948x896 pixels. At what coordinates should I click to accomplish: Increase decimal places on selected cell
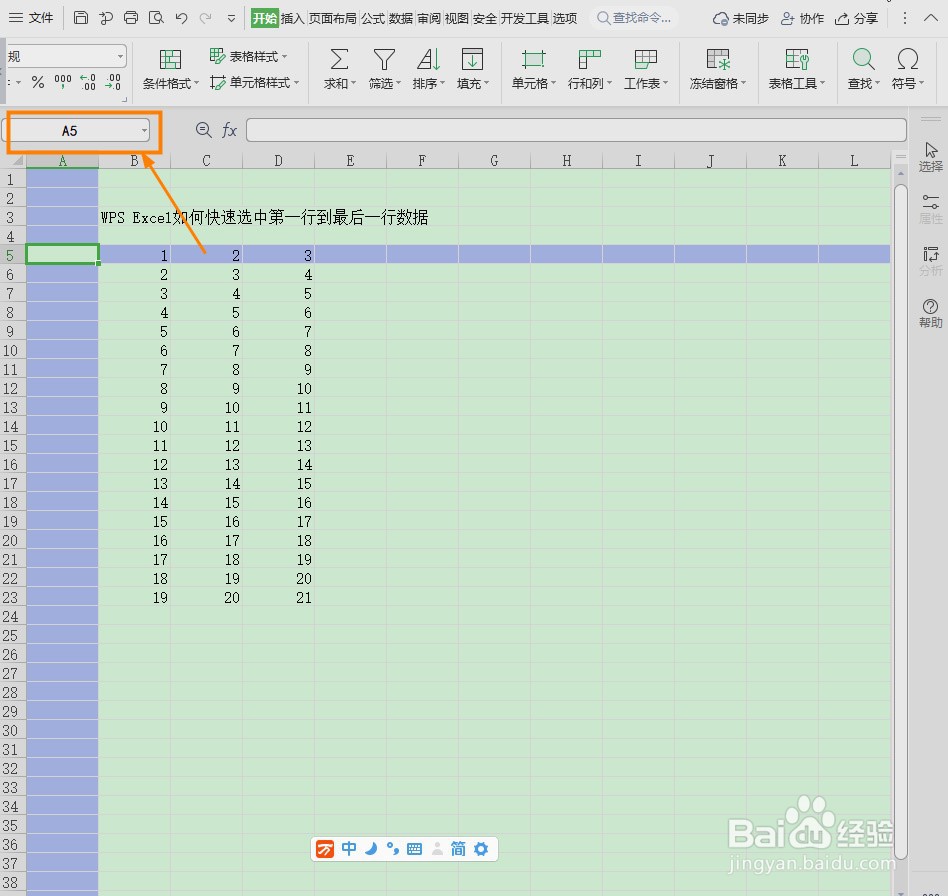[89, 83]
